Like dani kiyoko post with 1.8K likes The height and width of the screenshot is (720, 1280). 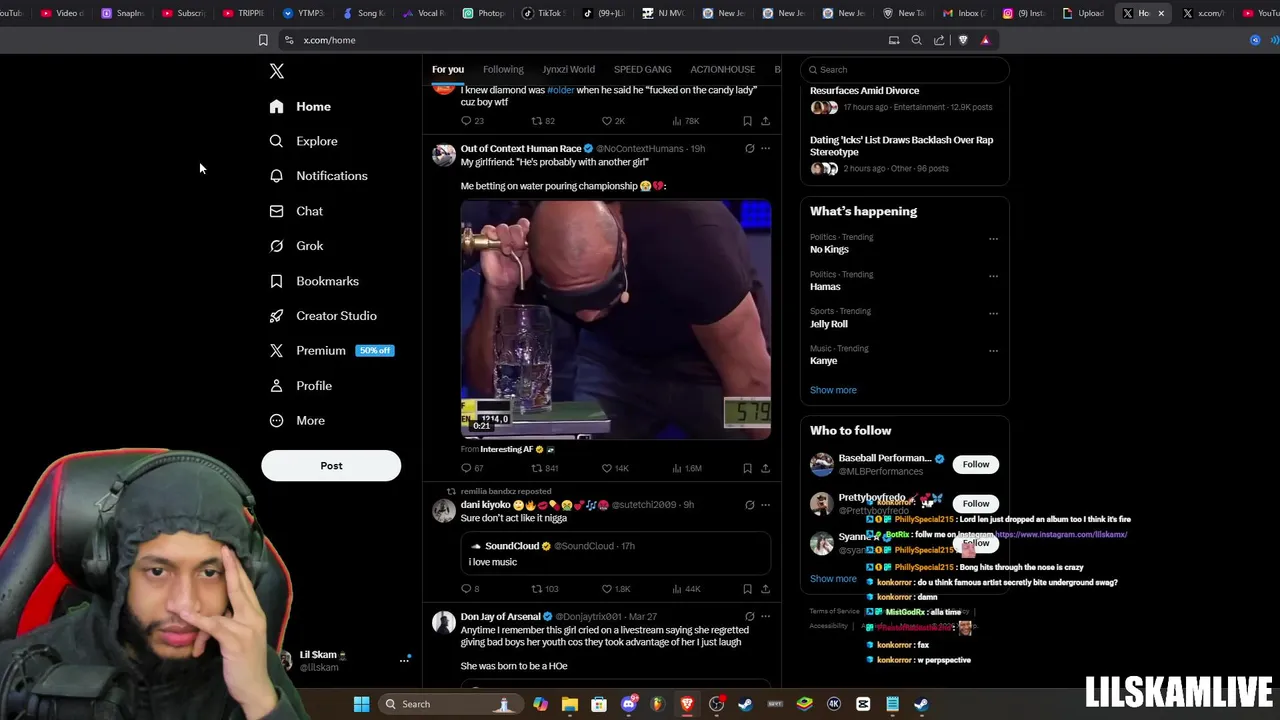(616, 589)
